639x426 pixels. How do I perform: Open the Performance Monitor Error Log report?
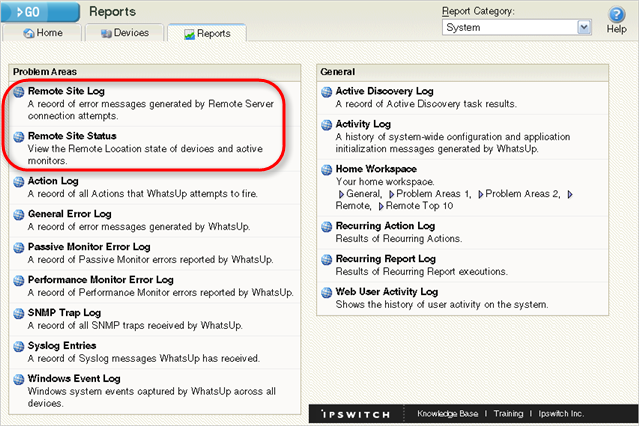click(101, 280)
